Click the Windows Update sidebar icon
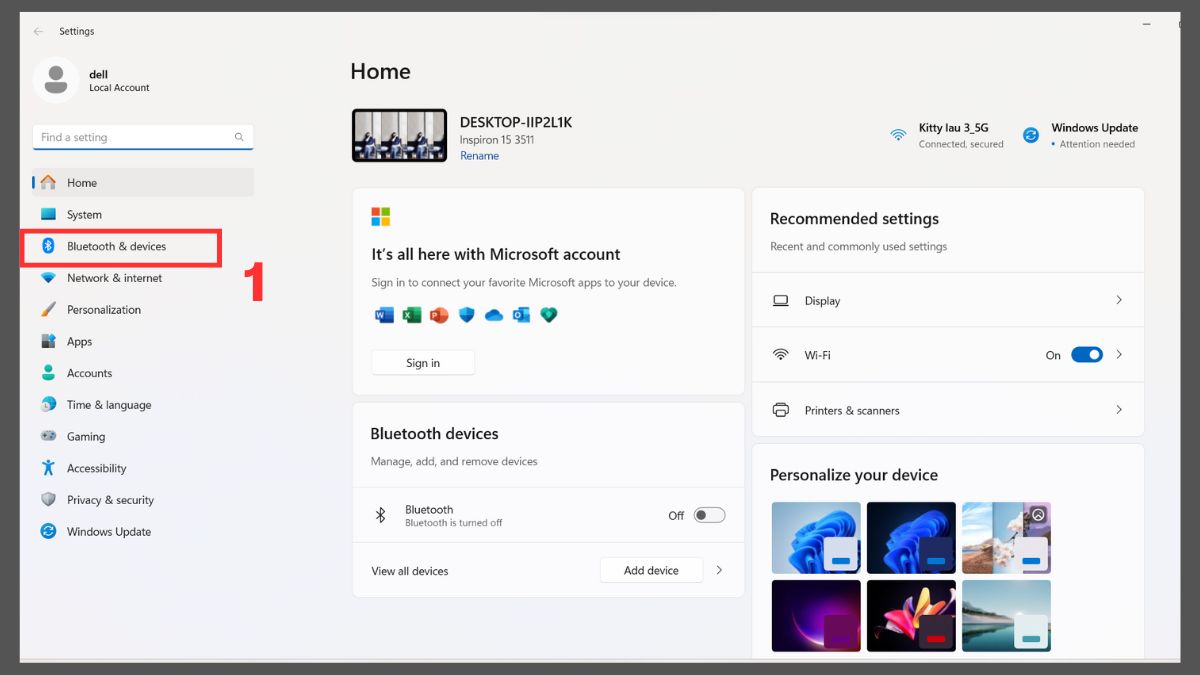The height and width of the screenshot is (675, 1200). (x=48, y=531)
